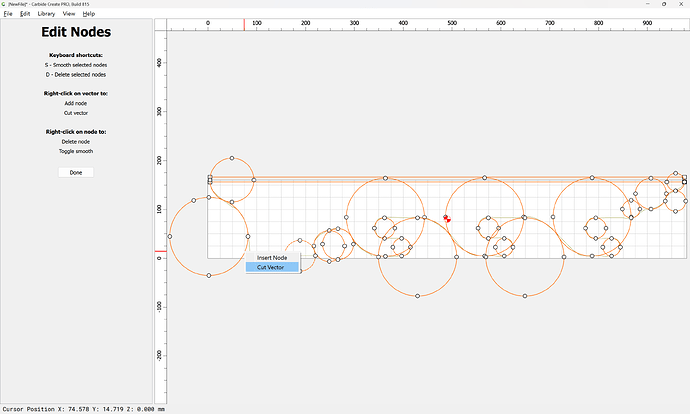The image size is (690, 414).
Task: Click the red marker on the horizontal ruler
Action: tap(244, 24)
